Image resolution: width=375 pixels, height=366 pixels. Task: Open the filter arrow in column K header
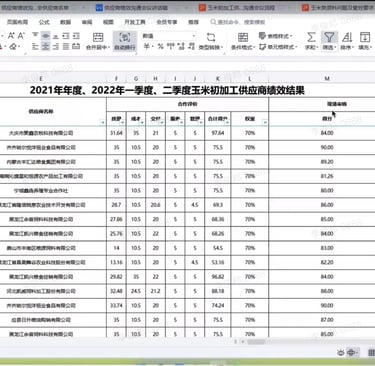227,122
